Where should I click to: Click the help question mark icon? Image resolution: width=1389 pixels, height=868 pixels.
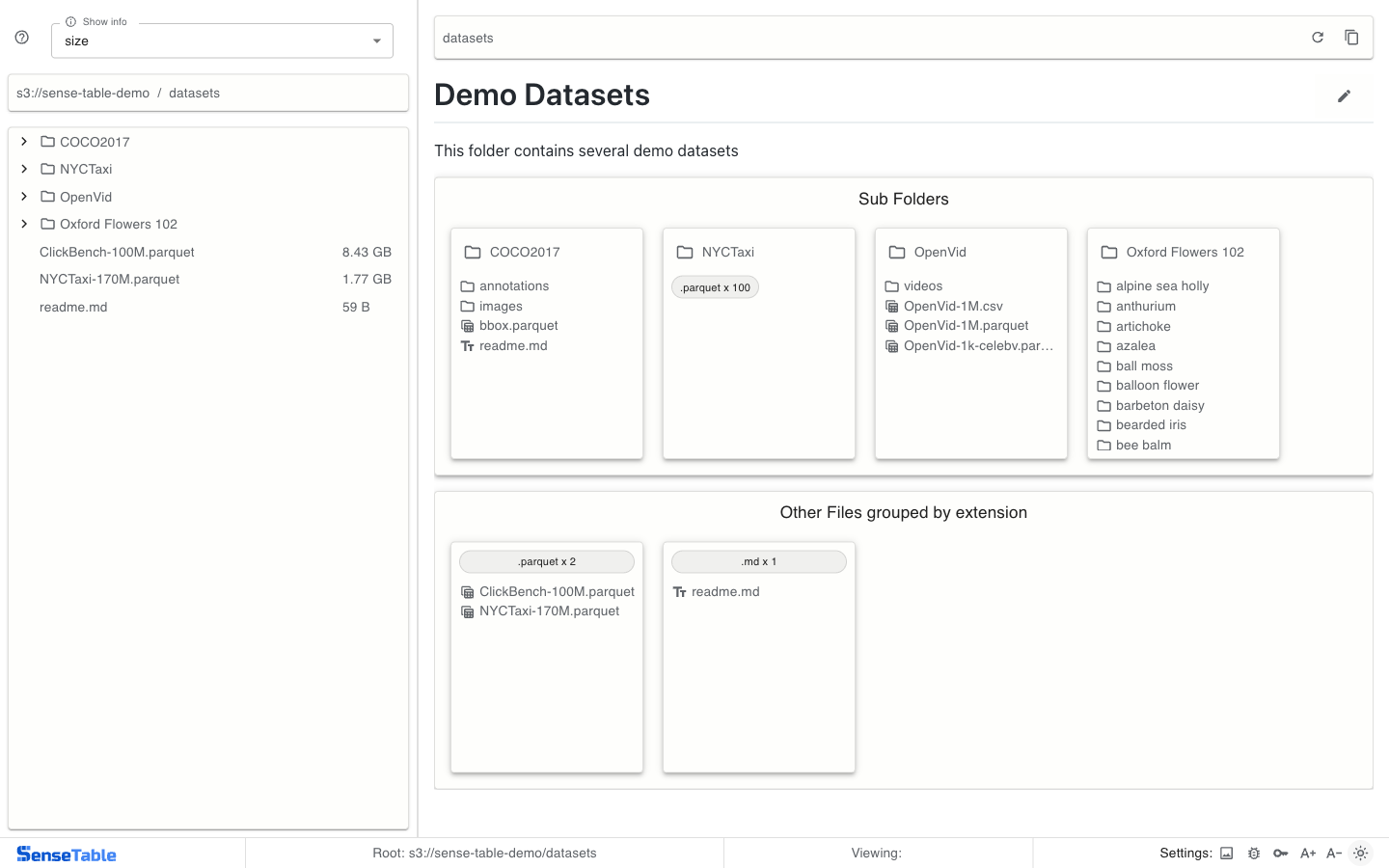(22, 38)
